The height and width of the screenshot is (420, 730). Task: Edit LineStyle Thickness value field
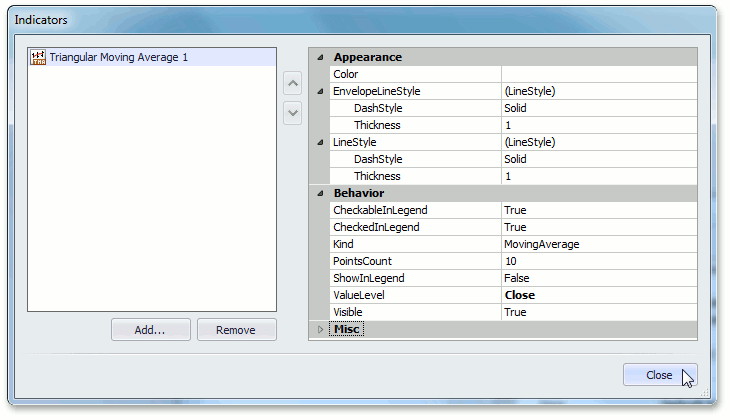(599, 176)
